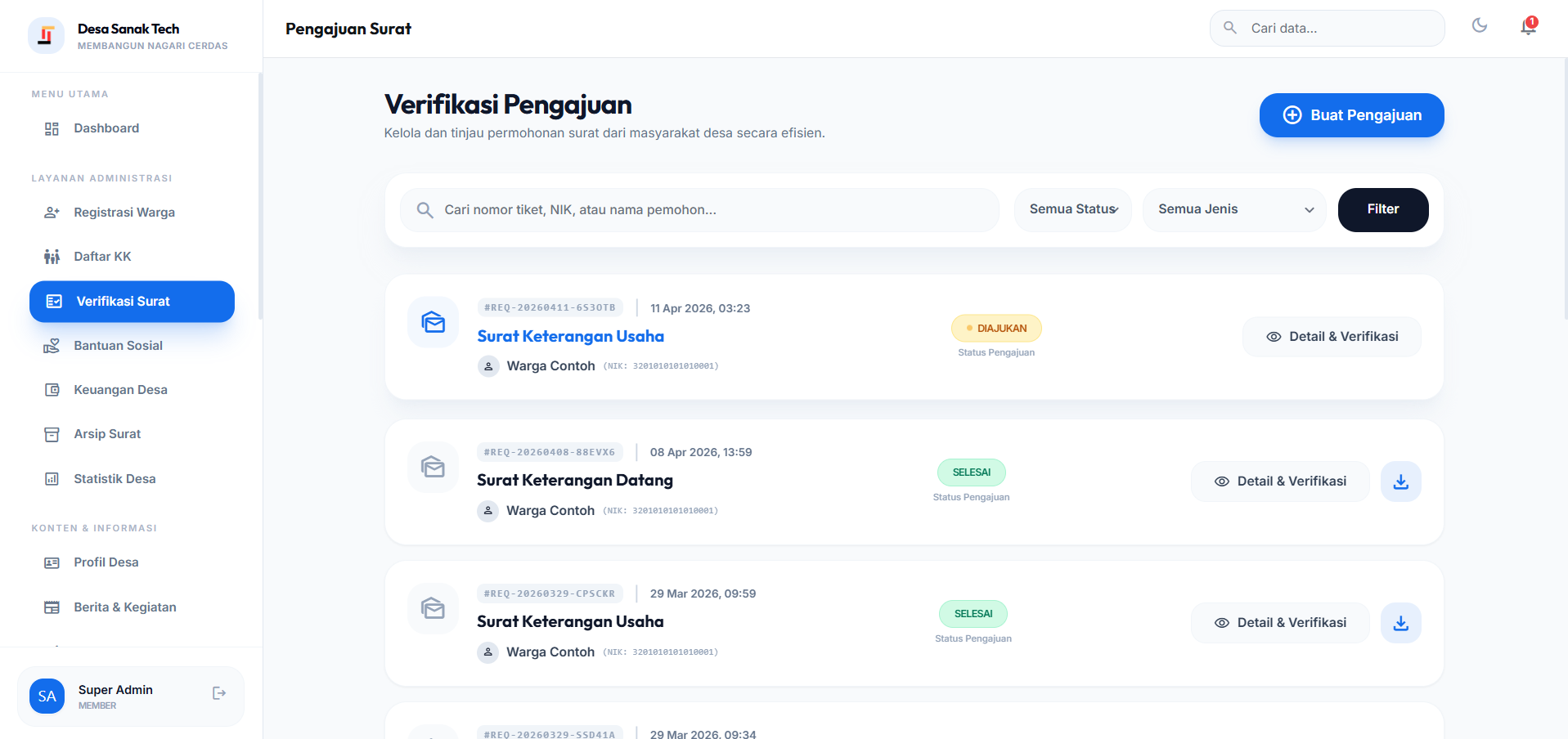The width and height of the screenshot is (1568, 739).
Task: Click the logout icon beside Super Admin
Action: 218,693
